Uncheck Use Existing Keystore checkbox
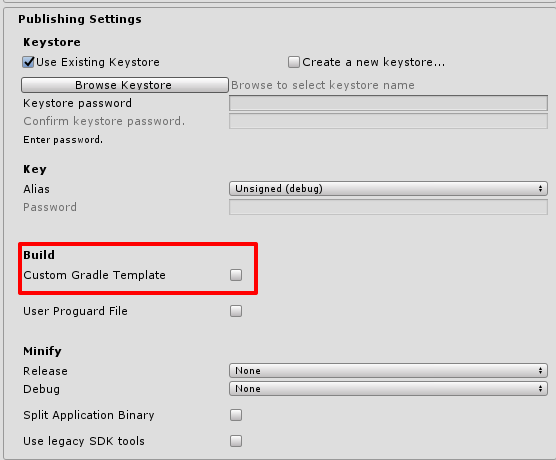 pyautogui.click(x=28, y=62)
